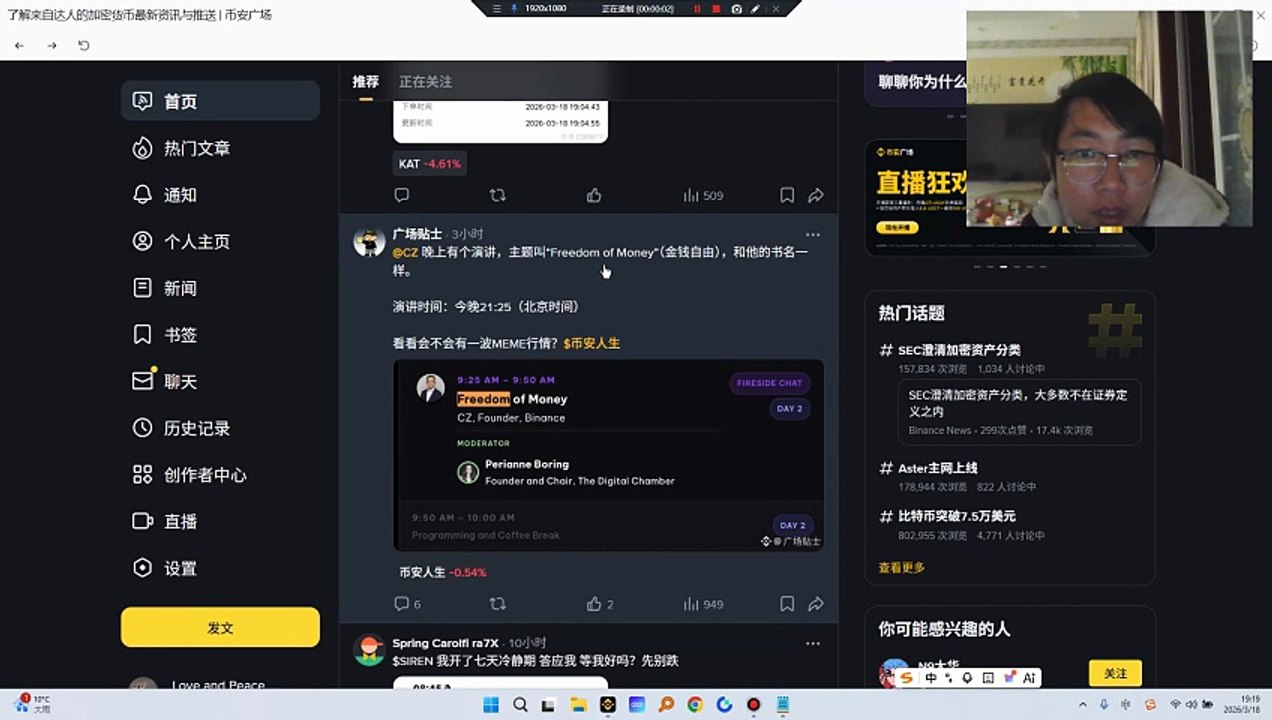Screen dimensions: 1272x720
Task: Open the Binance News SEC article card
Action: click(1019, 412)
